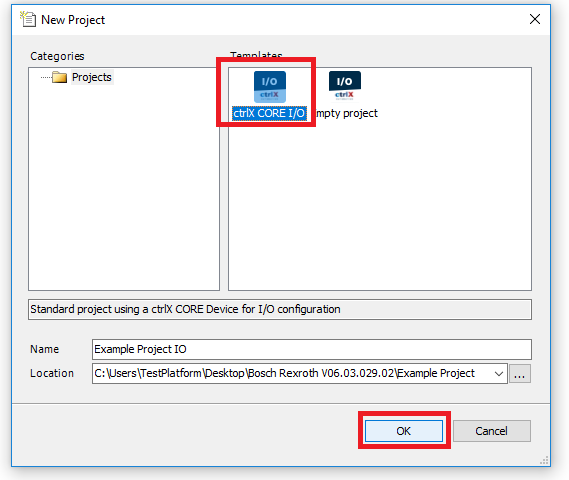Image resolution: width=569 pixels, height=480 pixels.
Task: Close the New Project dialog window
Action: tap(535, 19)
